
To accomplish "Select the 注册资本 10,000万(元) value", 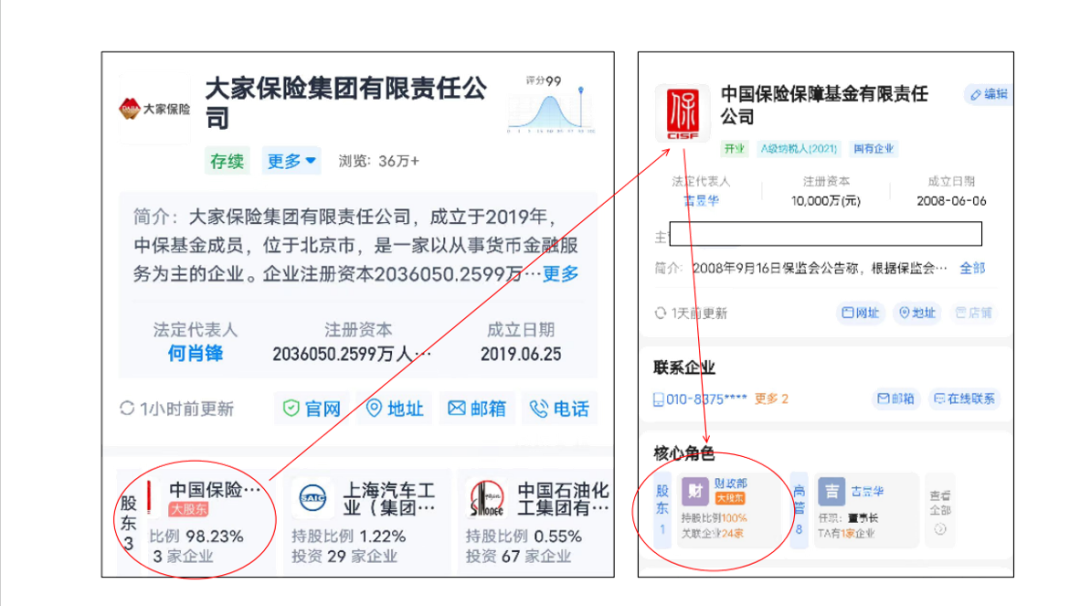I will pos(826,201).
